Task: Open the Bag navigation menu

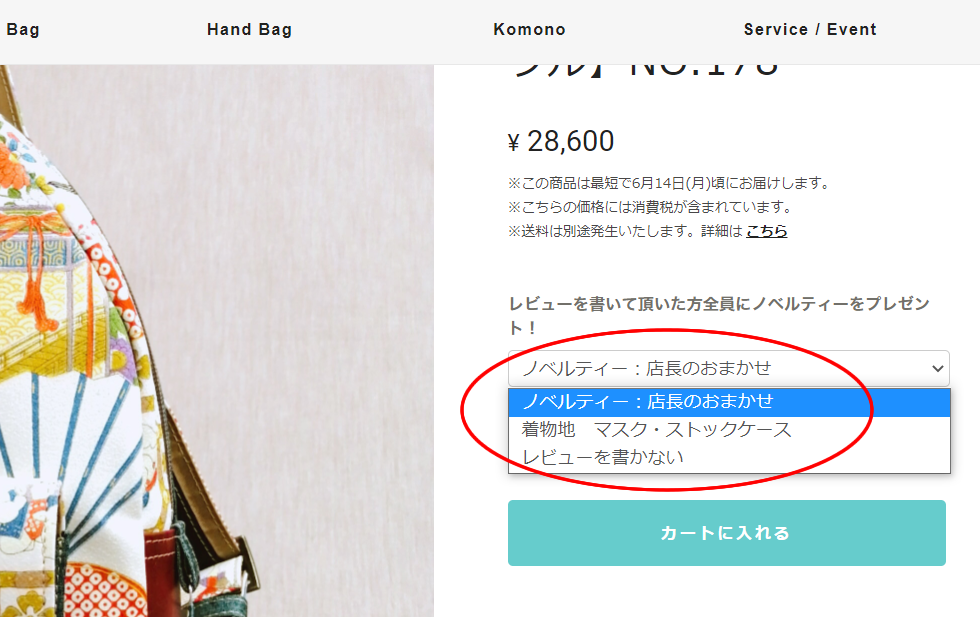Action: point(22,29)
